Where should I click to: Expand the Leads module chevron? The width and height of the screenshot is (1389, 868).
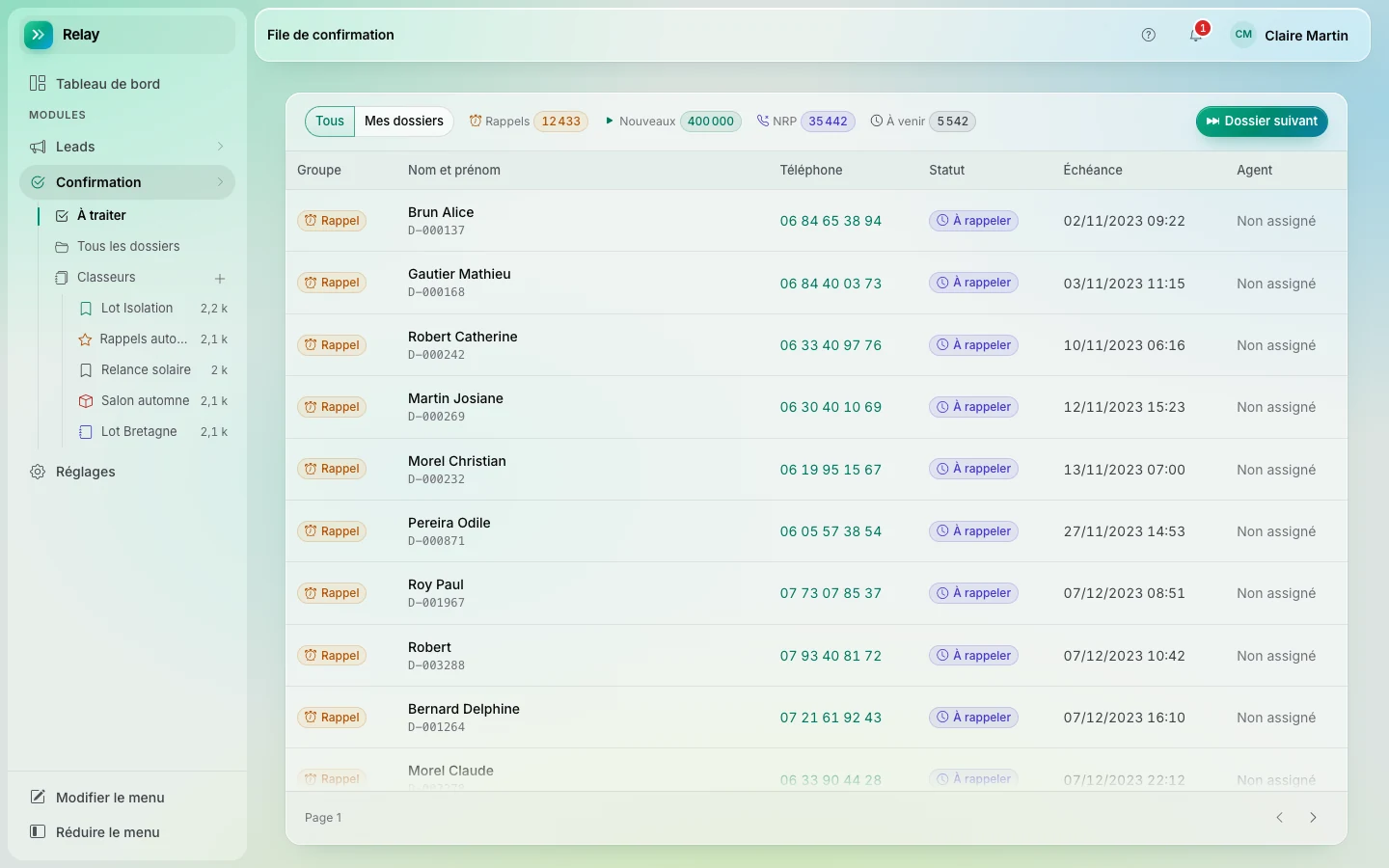(220, 147)
